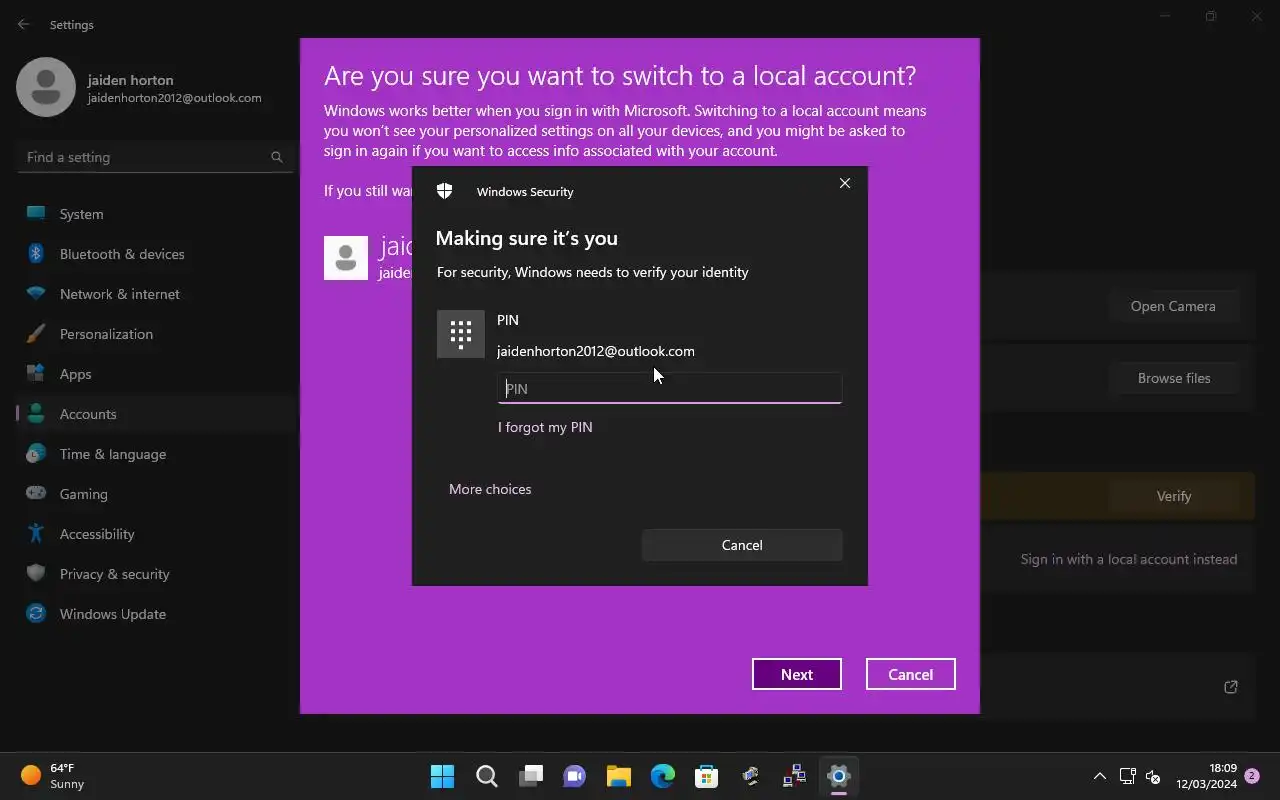This screenshot has width=1280, height=800.
Task: Click the search magnifier in Settings
Action: click(x=277, y=157)
